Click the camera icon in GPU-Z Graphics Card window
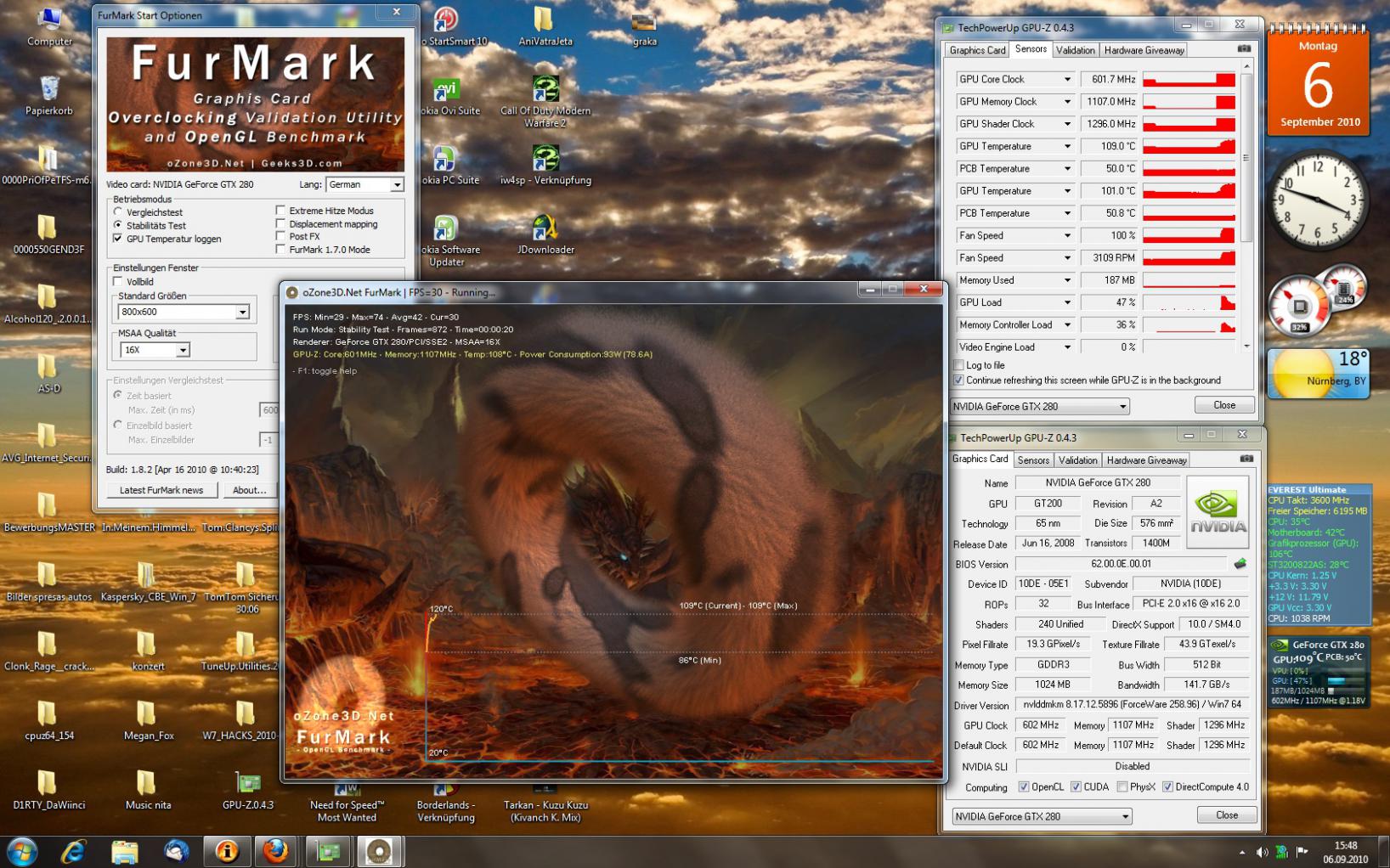 pos(1246,459)
